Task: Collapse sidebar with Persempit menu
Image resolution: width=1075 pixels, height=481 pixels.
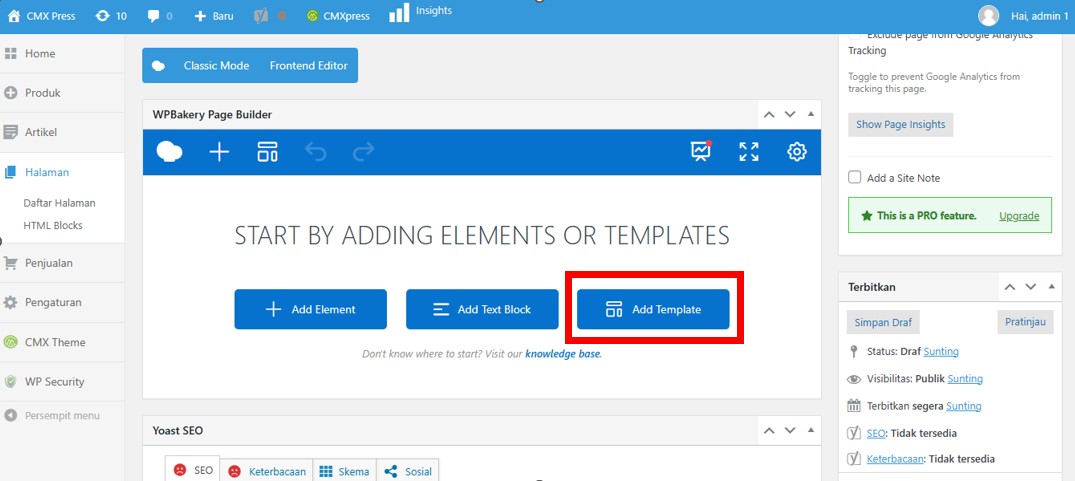Action: 62,415
